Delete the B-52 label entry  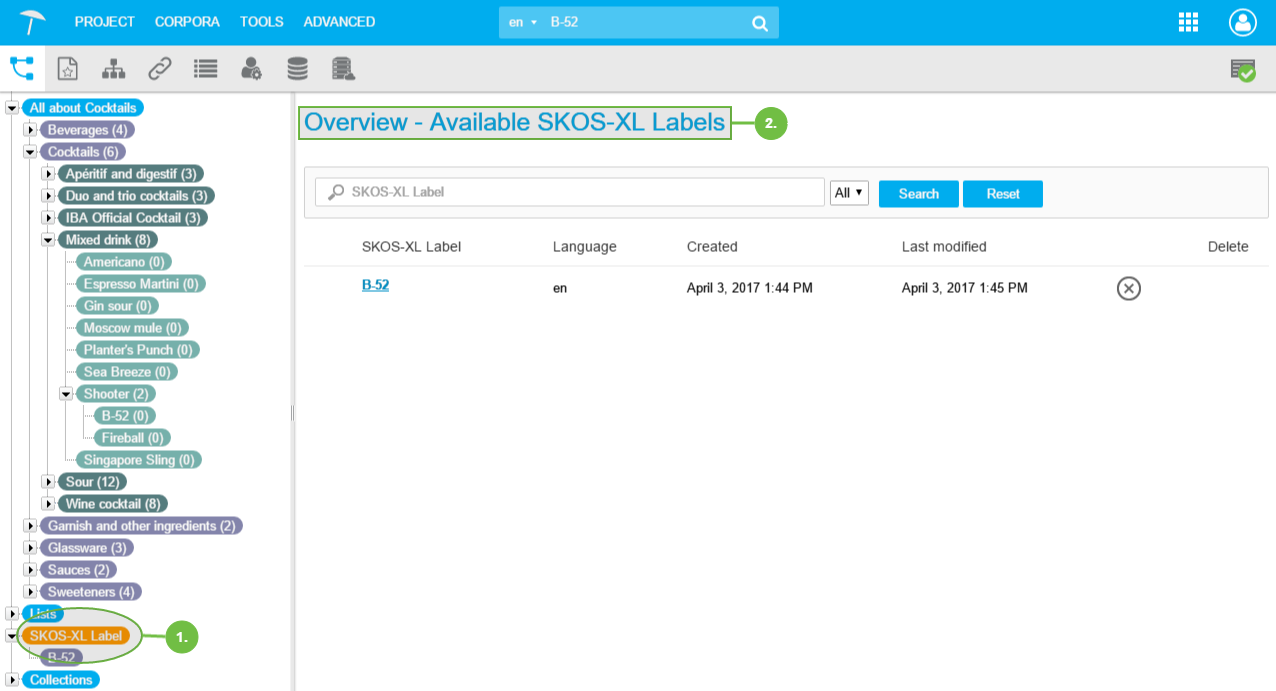[1128, 289]
